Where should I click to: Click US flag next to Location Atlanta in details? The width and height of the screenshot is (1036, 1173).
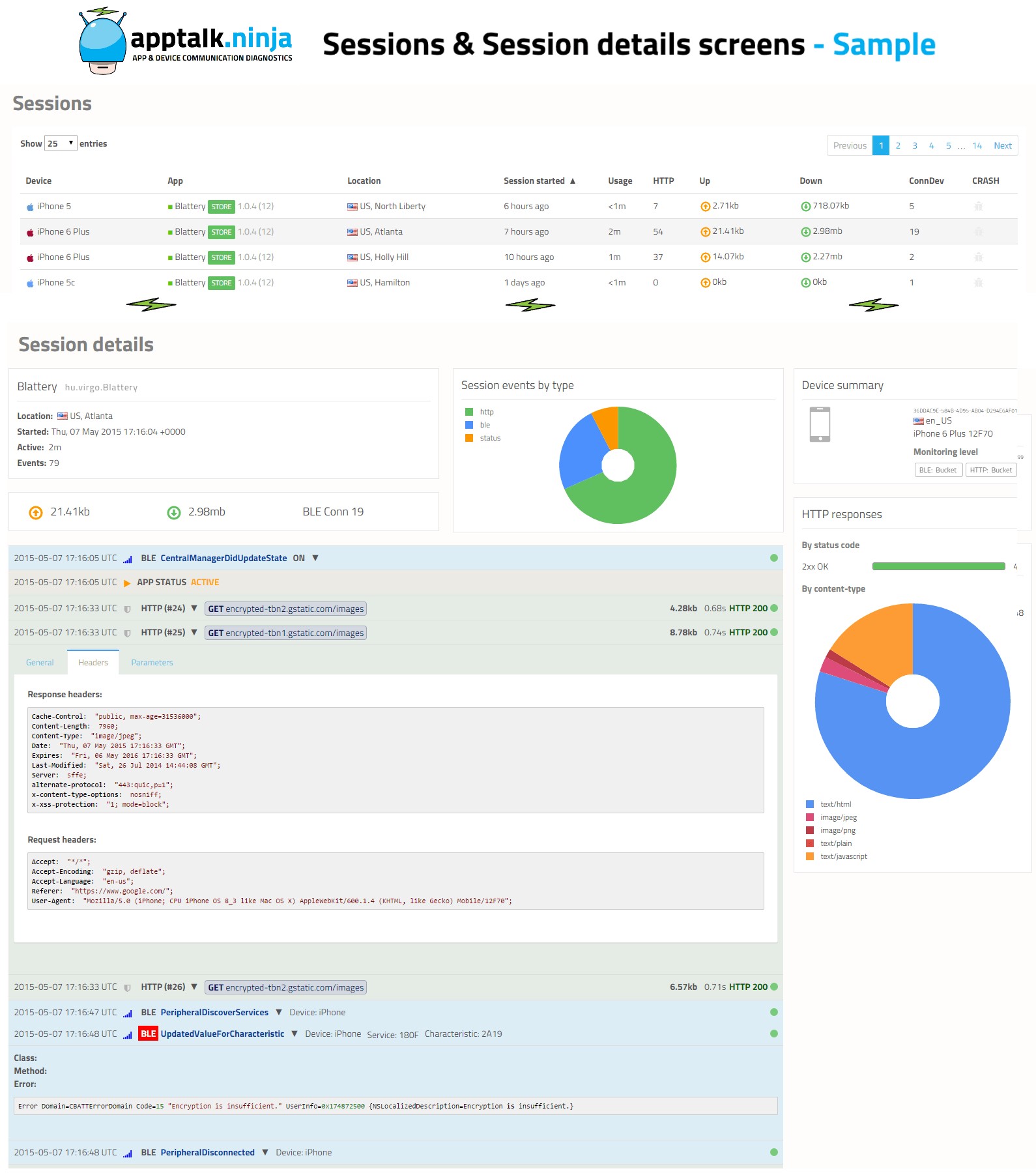(63, 416)
